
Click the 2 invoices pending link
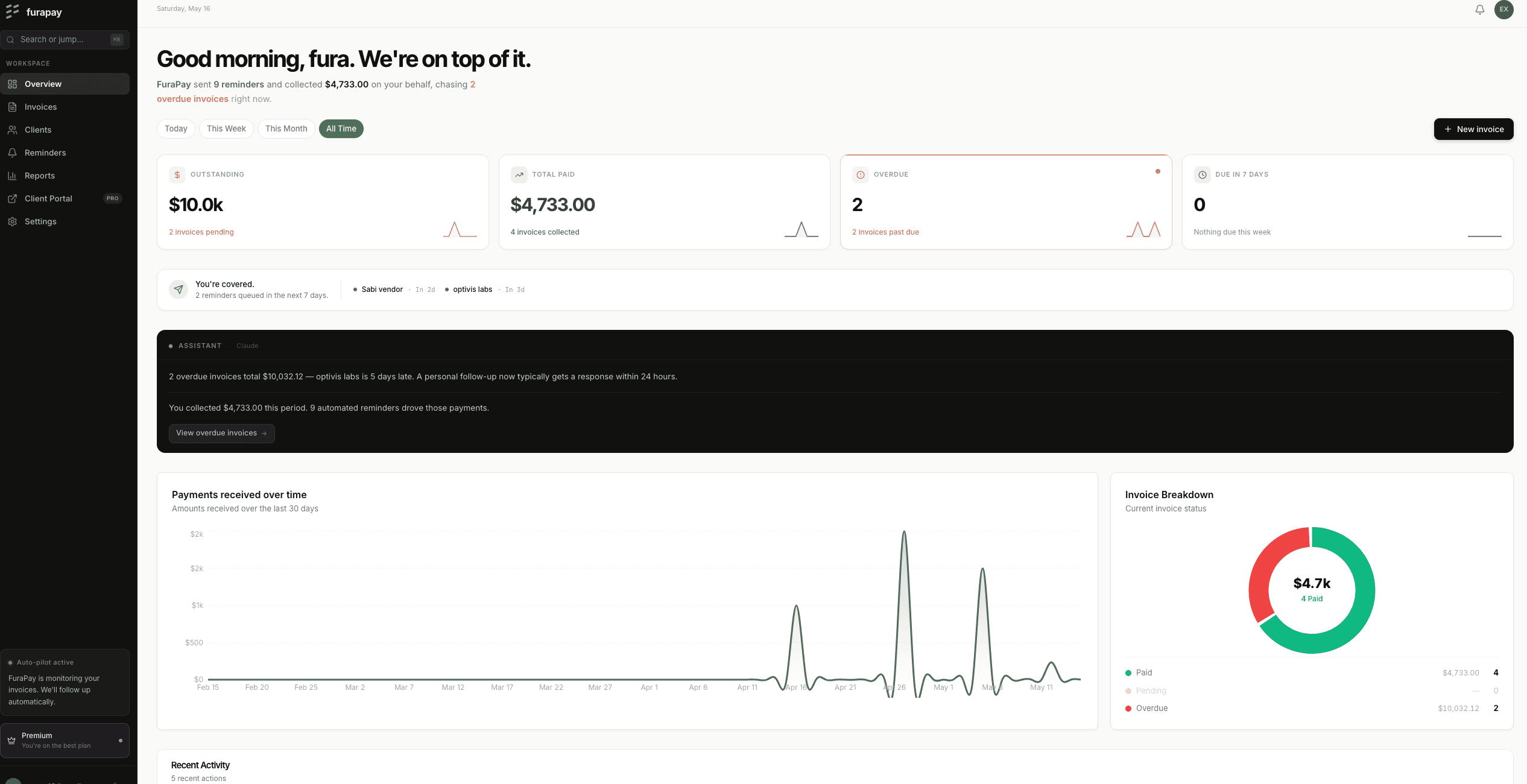point(201,232)
